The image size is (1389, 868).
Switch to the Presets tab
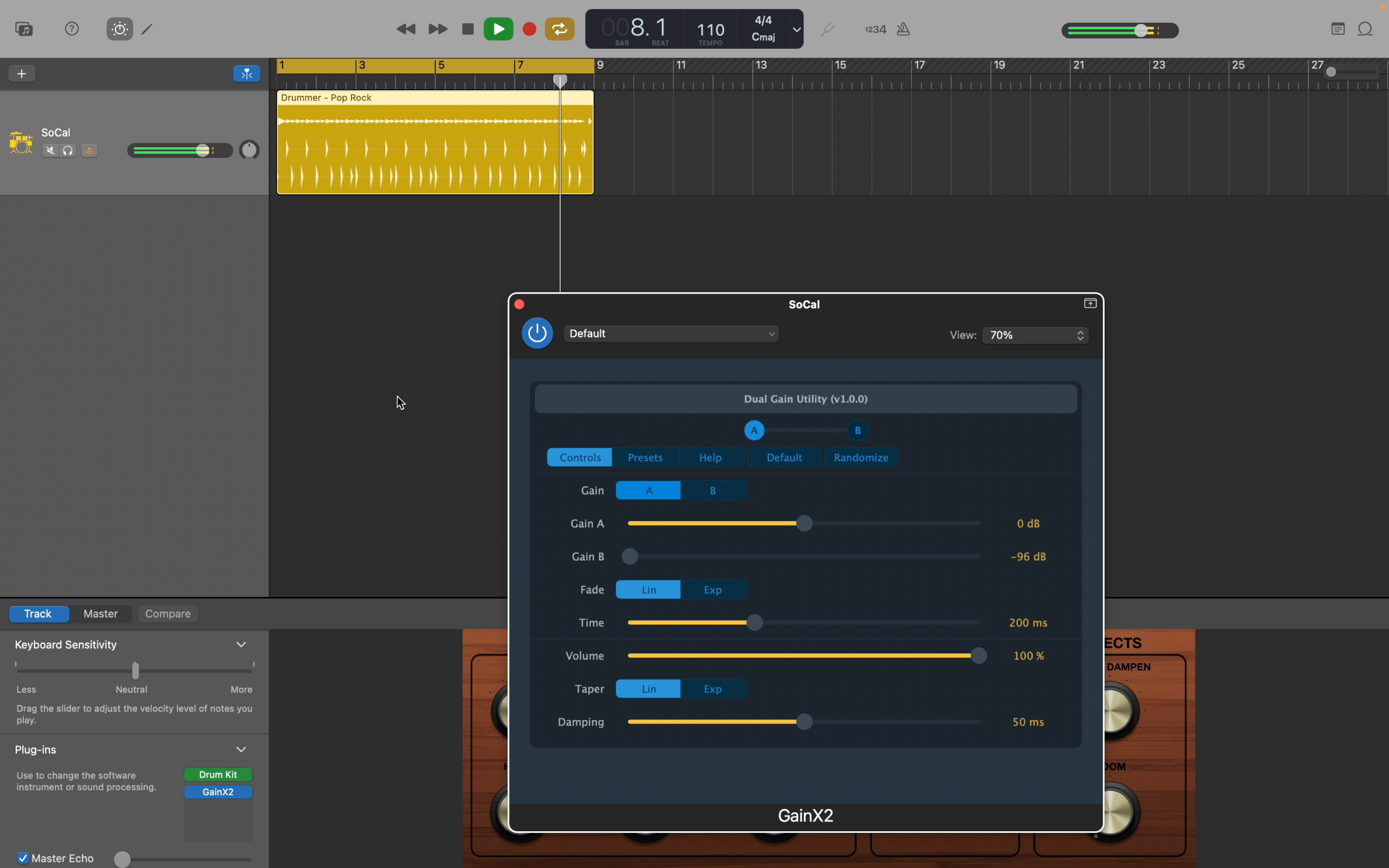[646, 457]
